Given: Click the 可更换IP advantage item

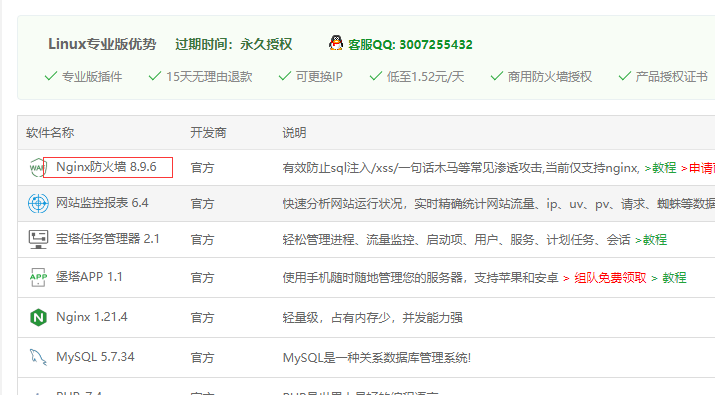Looking at the screenshot, I should 311,77.
